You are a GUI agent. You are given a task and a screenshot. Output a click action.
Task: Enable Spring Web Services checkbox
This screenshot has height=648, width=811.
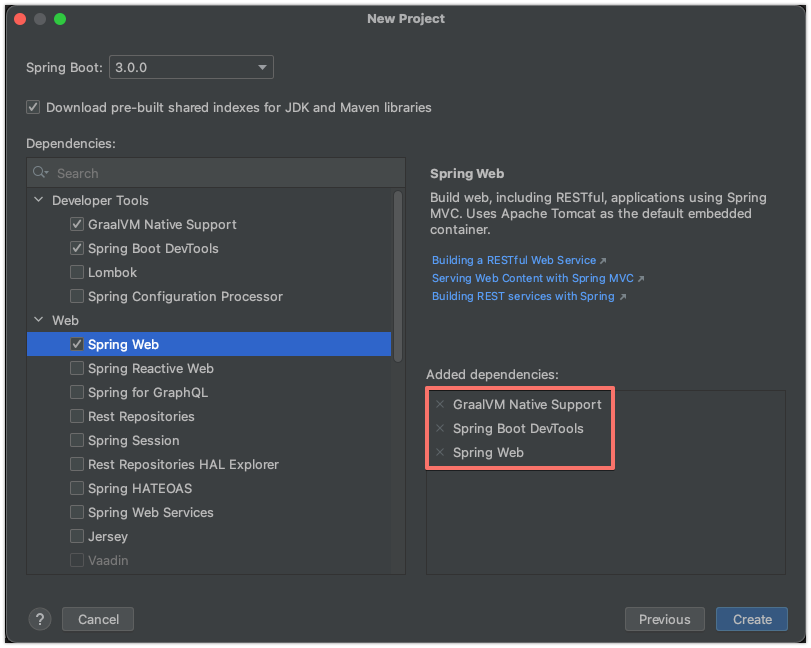[x=77, y=513]
